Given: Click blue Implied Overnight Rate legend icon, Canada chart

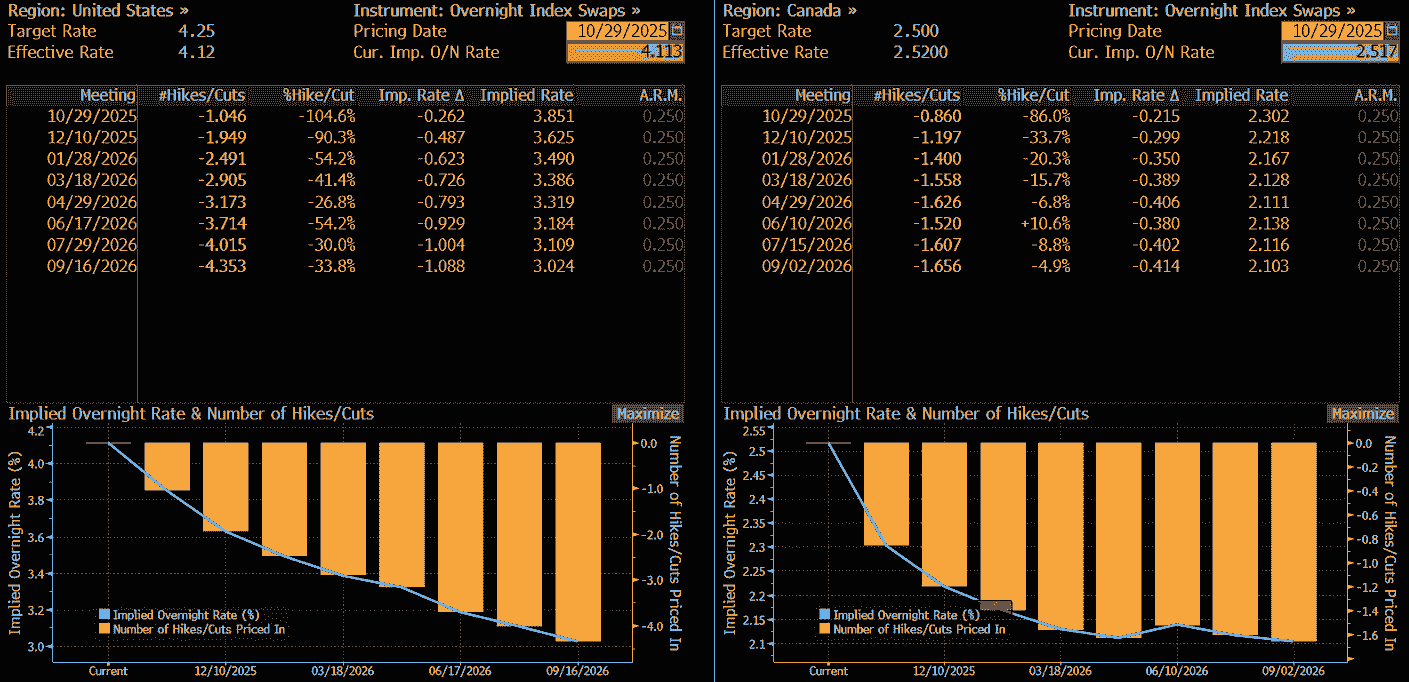Looking at the screenshot, I should pyautogui.click(x=825, y=615).
